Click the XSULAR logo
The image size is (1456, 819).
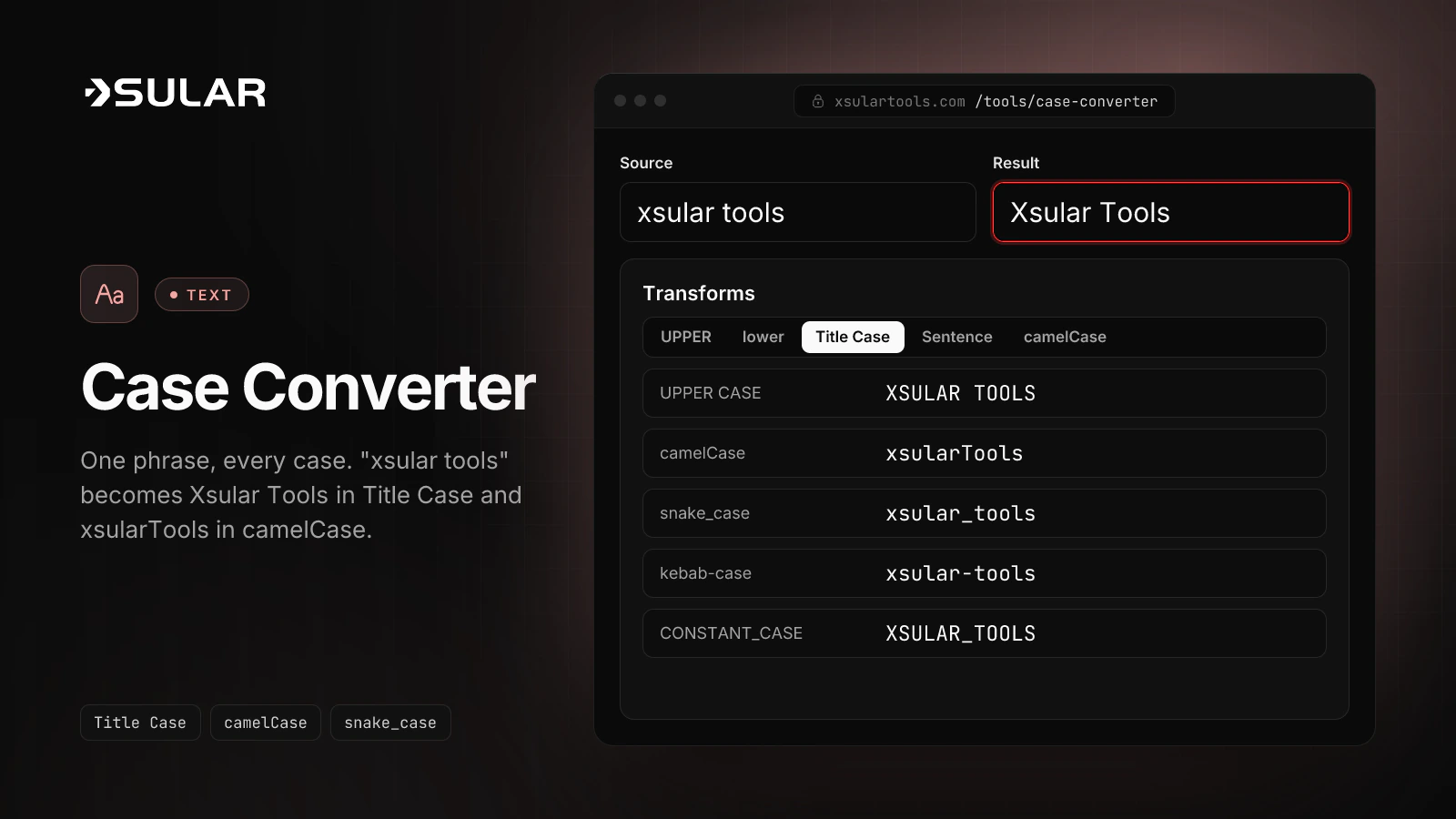pyautogui.click(x=175, y=93)
